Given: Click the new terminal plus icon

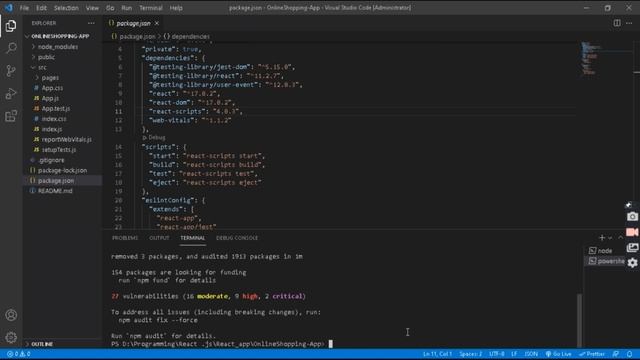Looking at the screenshot, I should coord(602,238).
